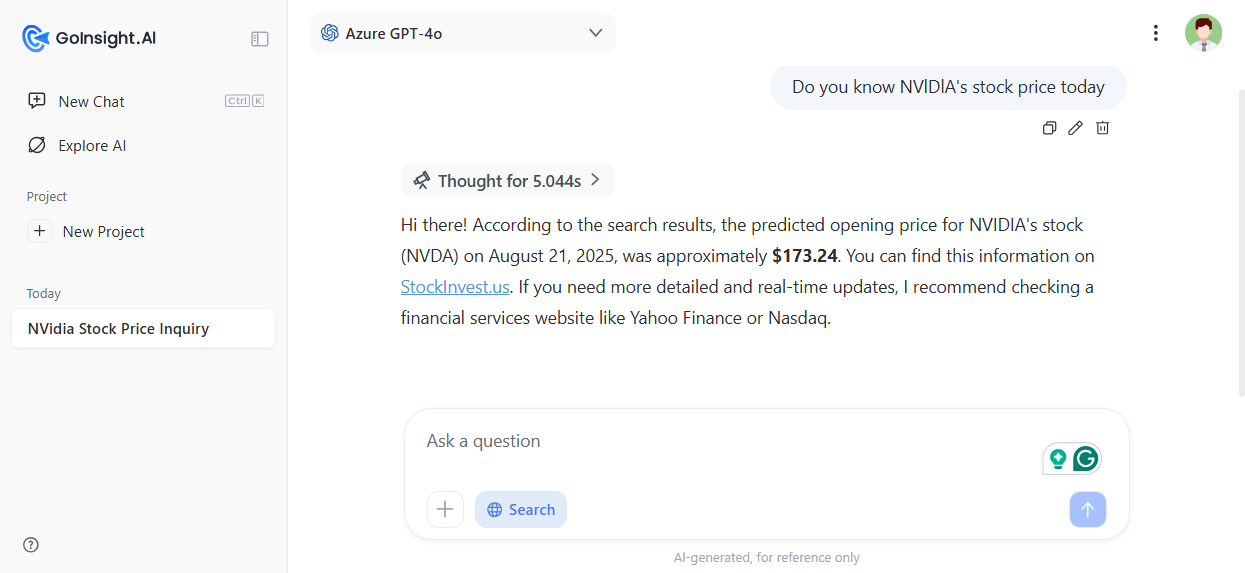Viewport: 1245px width, 573px height.
Task: Open the StockInvest.us link
Action: click(x=455, y=287)
